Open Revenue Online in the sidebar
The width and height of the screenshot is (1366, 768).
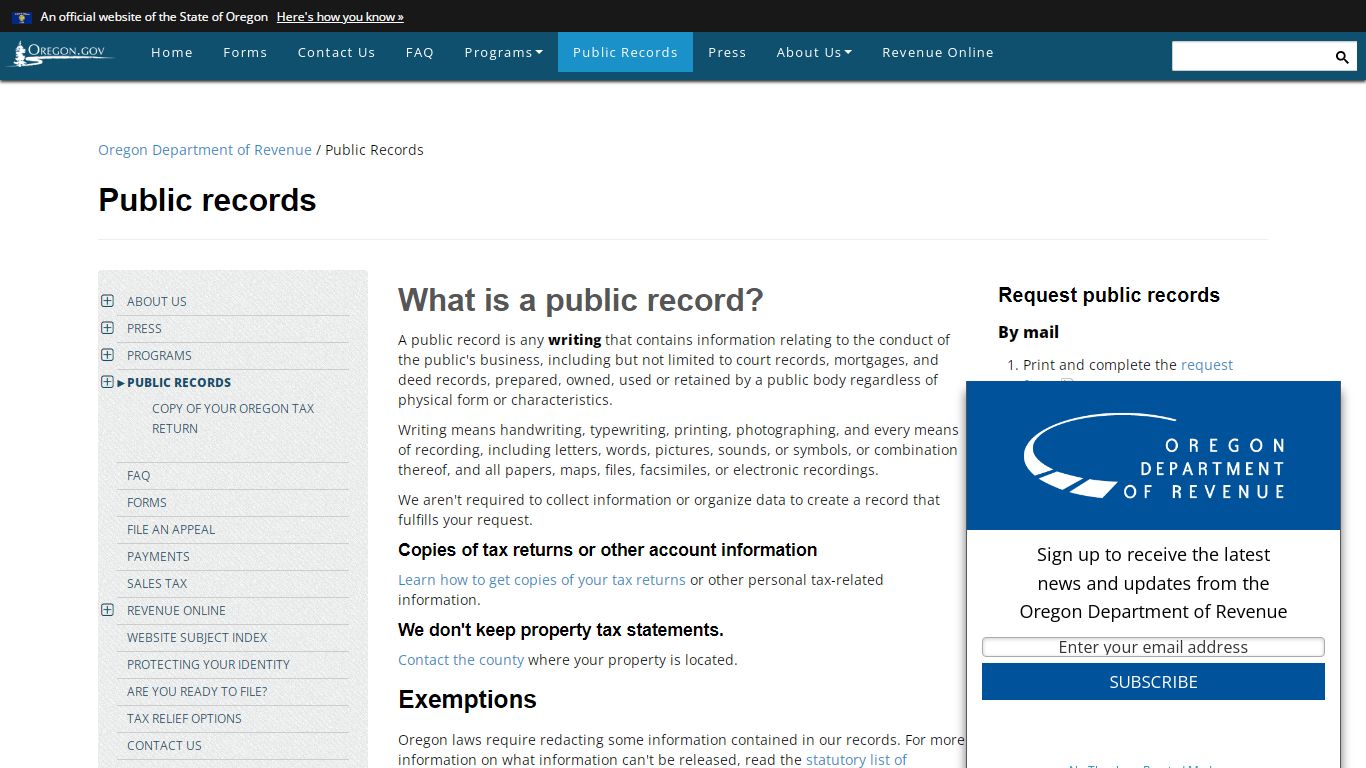point(176,611)
